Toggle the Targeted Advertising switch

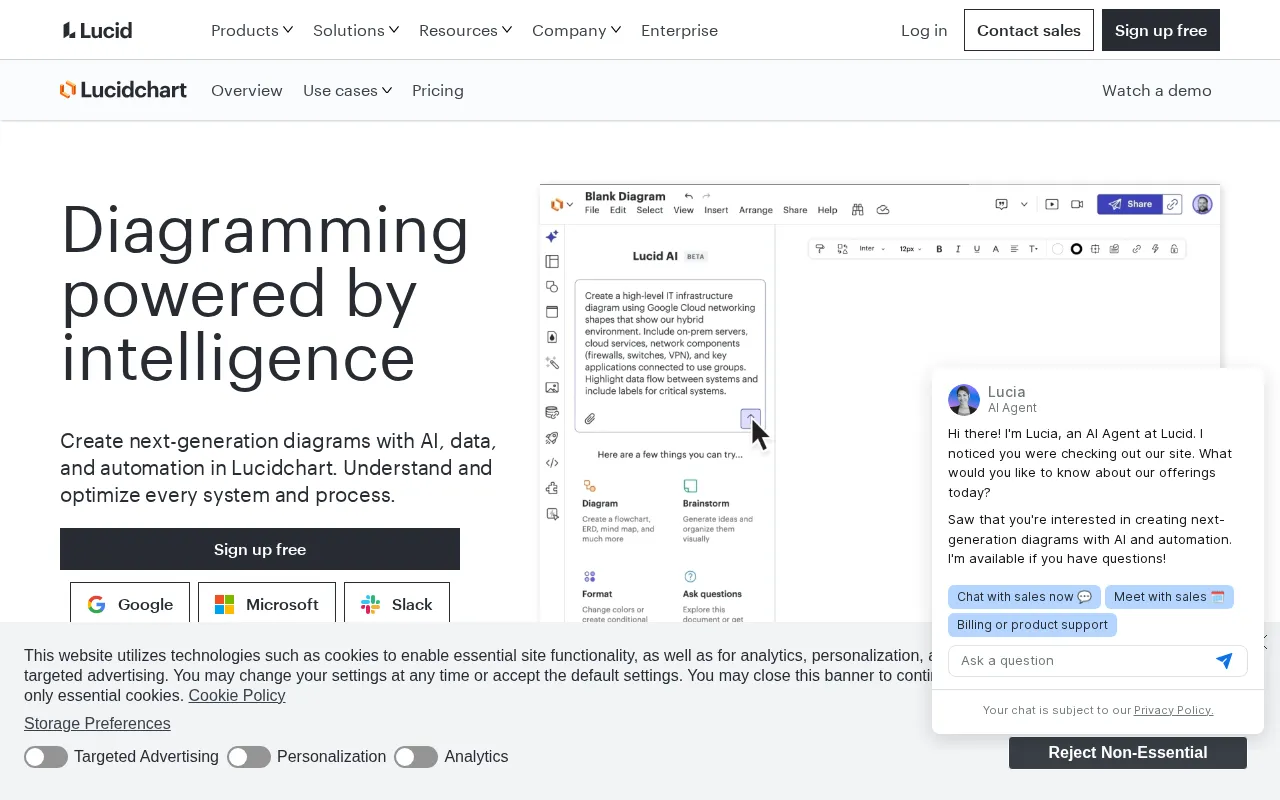coord(46,757)
